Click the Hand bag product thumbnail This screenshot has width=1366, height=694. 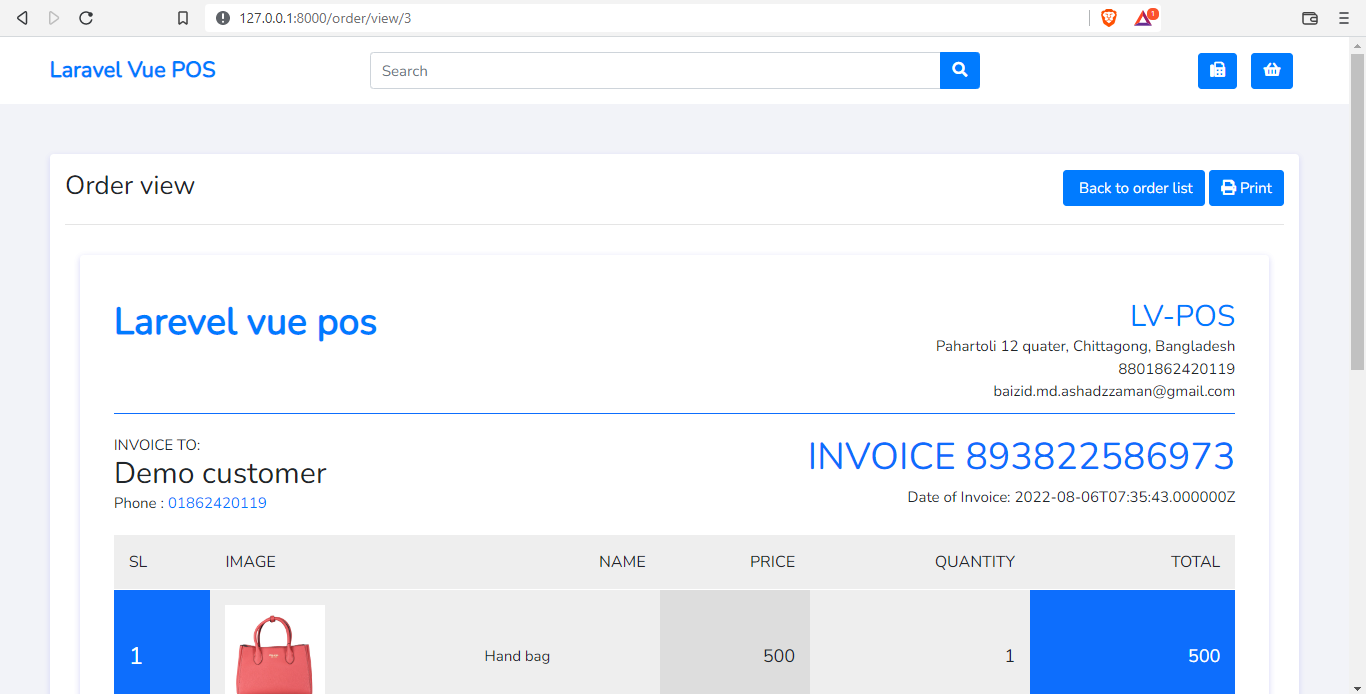(275, 649)
